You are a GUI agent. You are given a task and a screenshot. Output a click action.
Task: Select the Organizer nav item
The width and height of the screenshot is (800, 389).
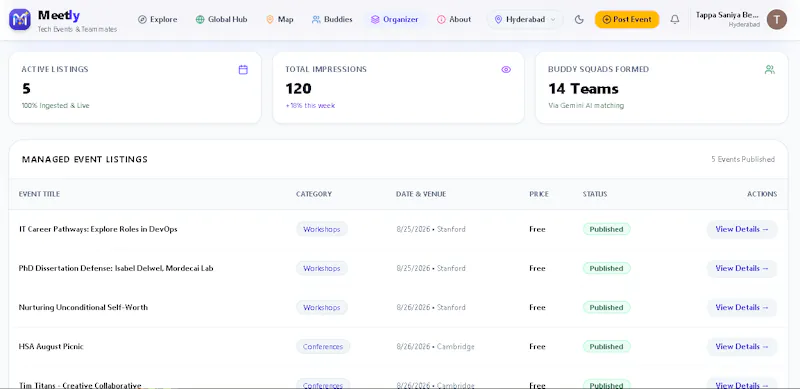point(395,19)
